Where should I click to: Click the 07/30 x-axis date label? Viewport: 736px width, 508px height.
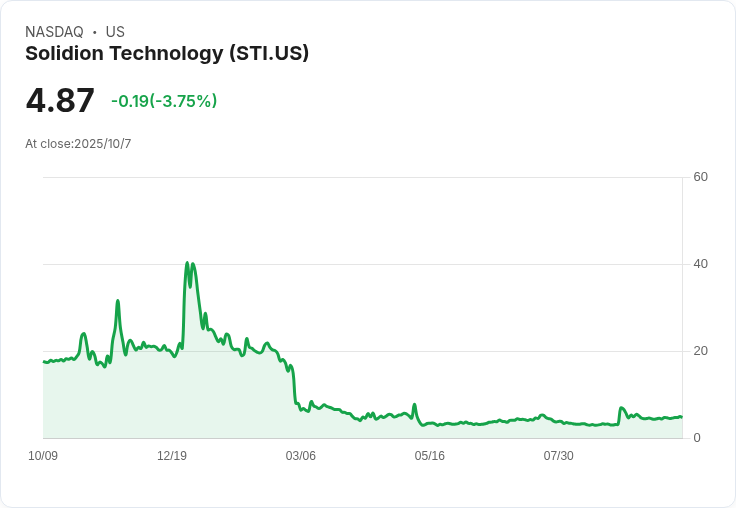(x=559, y=456)
